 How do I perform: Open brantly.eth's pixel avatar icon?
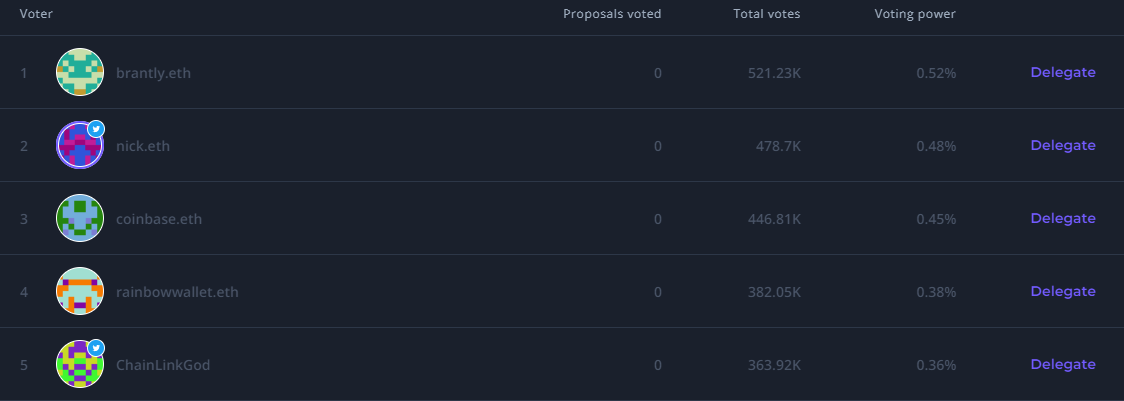80,72
